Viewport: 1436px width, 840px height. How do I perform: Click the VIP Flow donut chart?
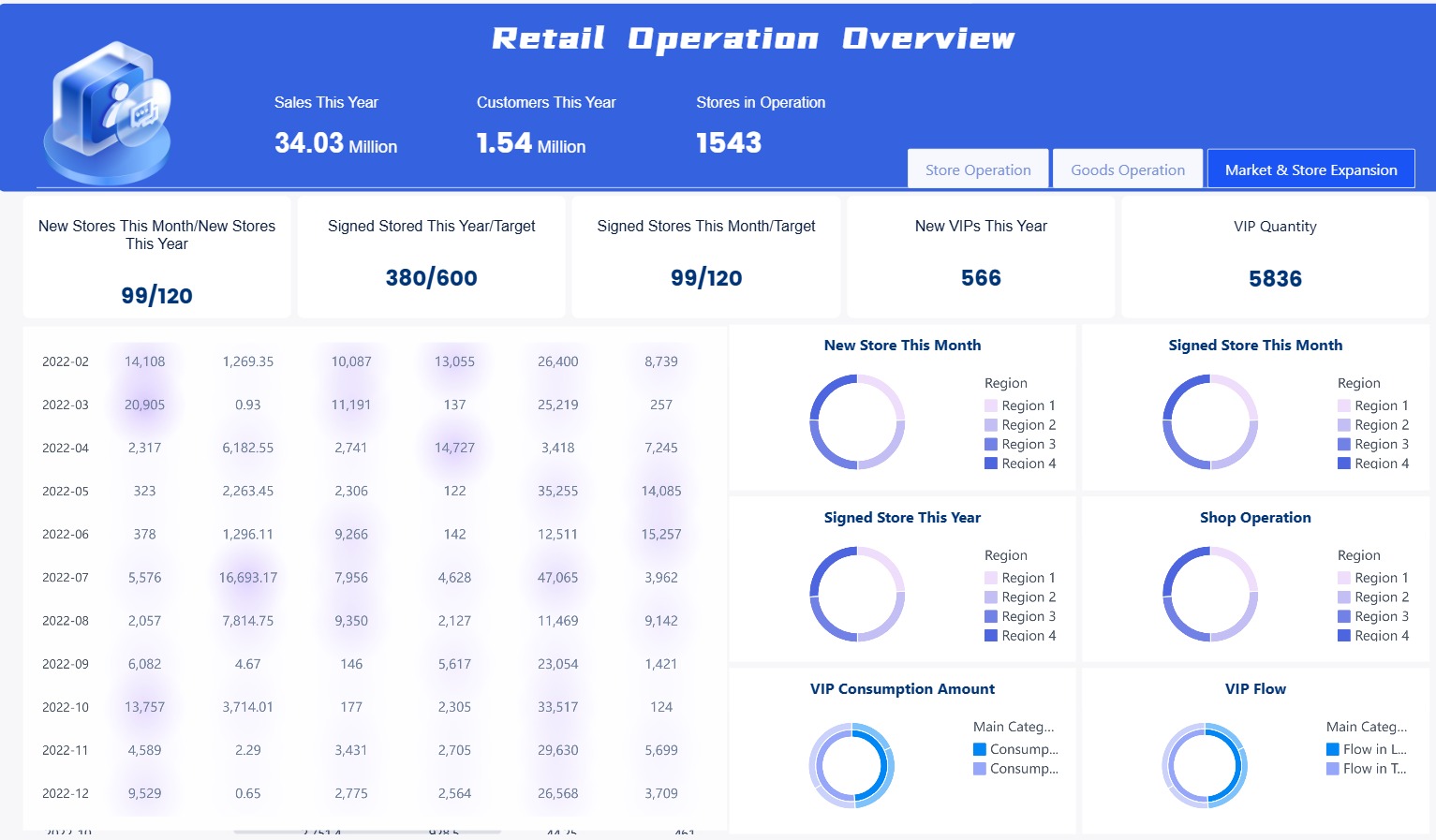click(x=1205, y=765)
